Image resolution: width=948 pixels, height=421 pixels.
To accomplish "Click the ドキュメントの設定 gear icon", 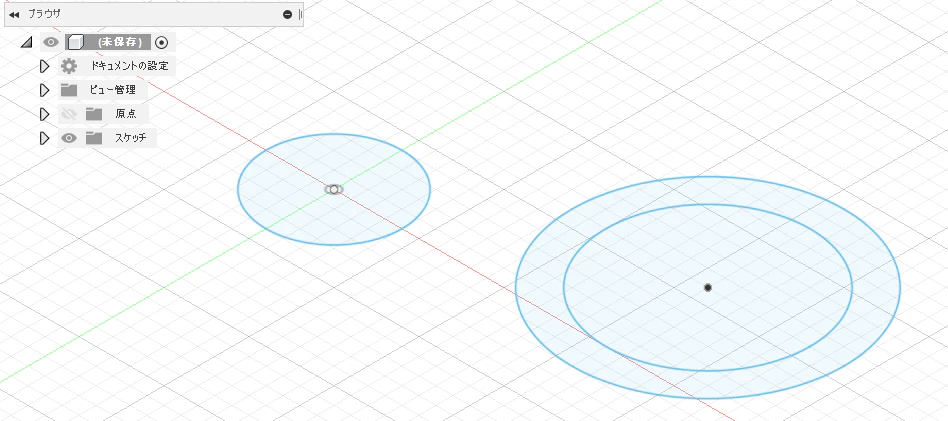I will (x=69, y=66).
